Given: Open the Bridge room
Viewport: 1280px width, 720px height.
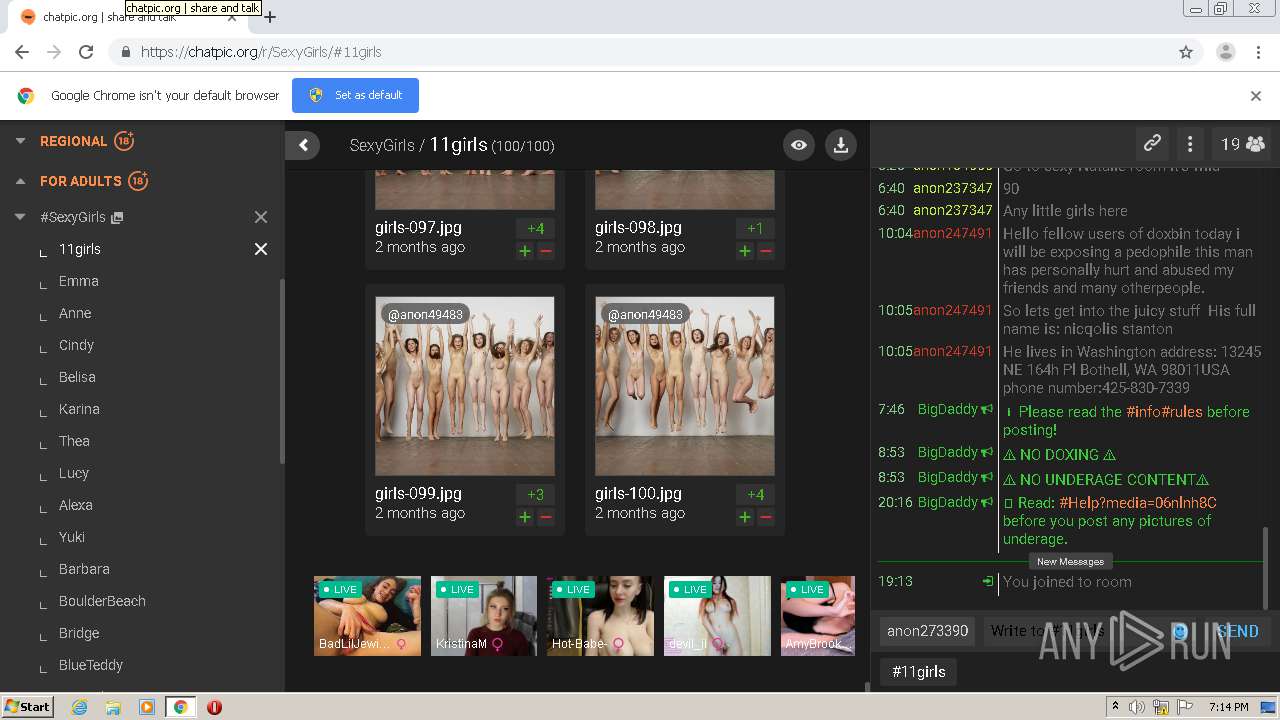Looking at the screenshot, I should pos(79,633).
